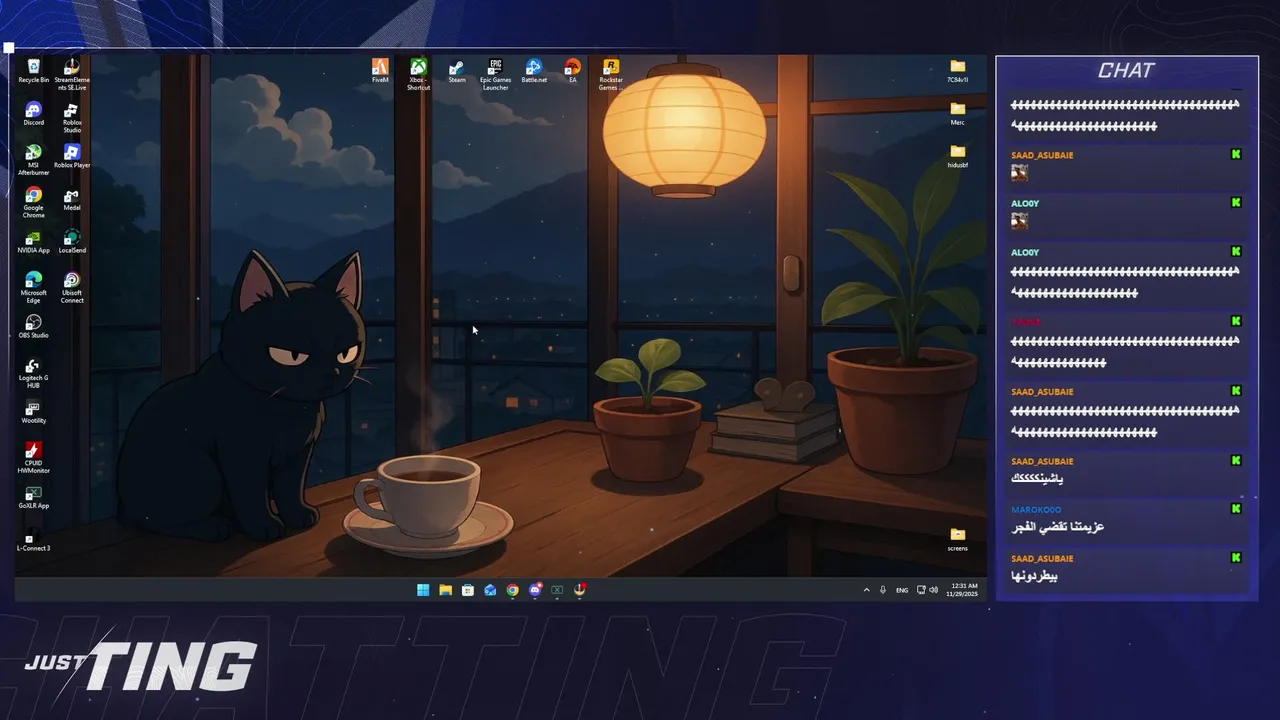
Task: Open the volume speaker icon in the tray
Action: [933, 590]
